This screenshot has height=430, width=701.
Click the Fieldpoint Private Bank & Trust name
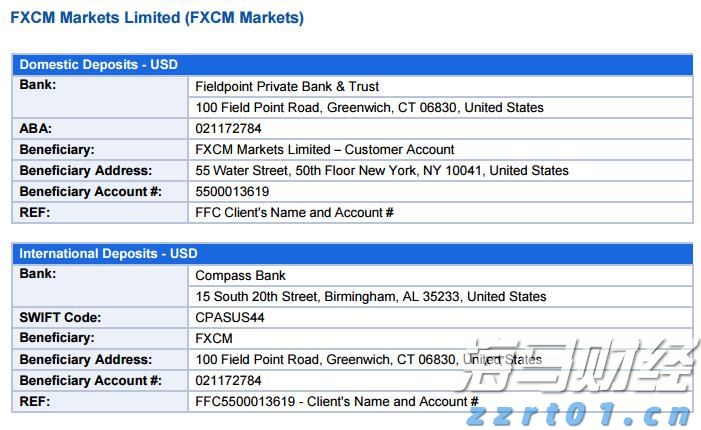287,87
